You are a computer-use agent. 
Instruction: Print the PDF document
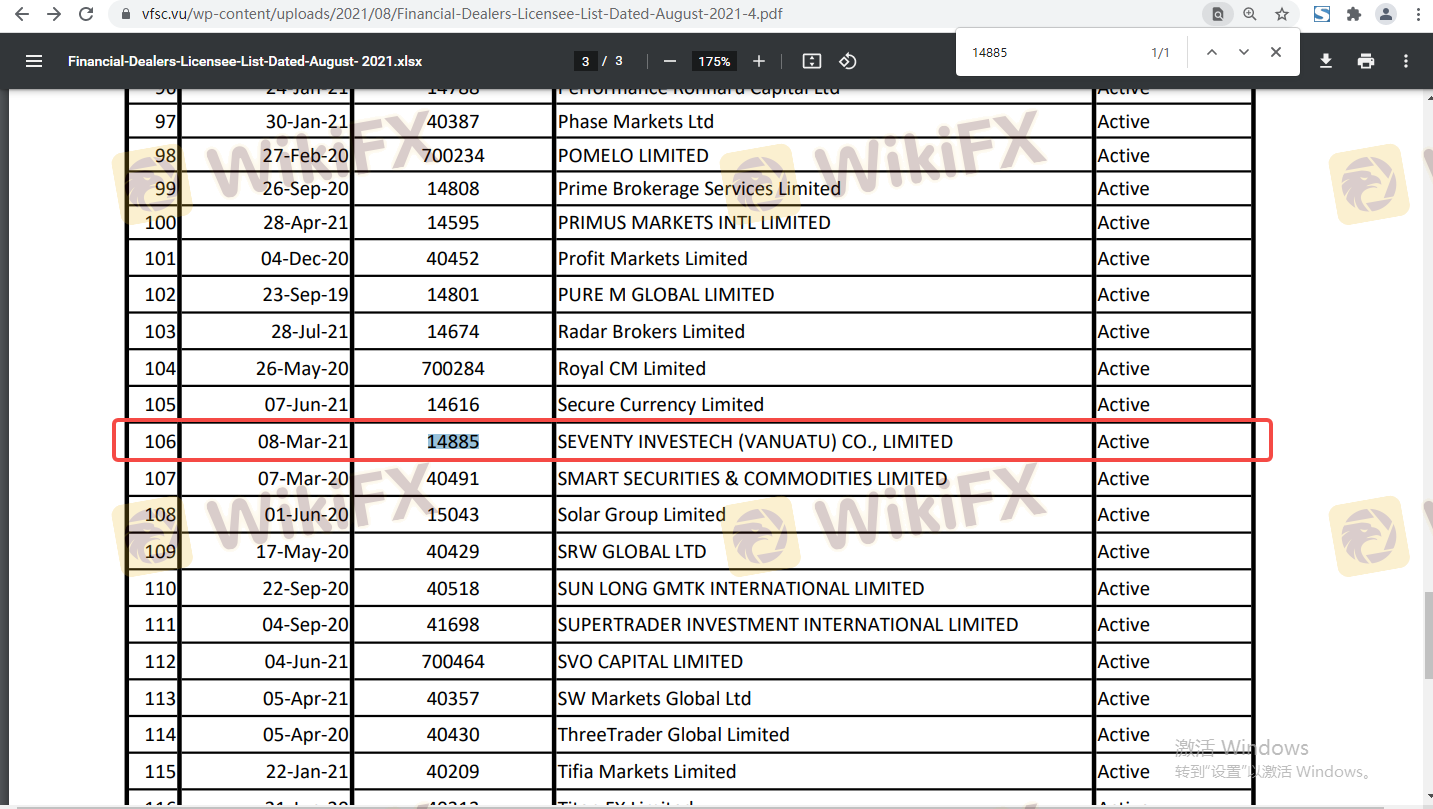click(x=1366, y=61)
